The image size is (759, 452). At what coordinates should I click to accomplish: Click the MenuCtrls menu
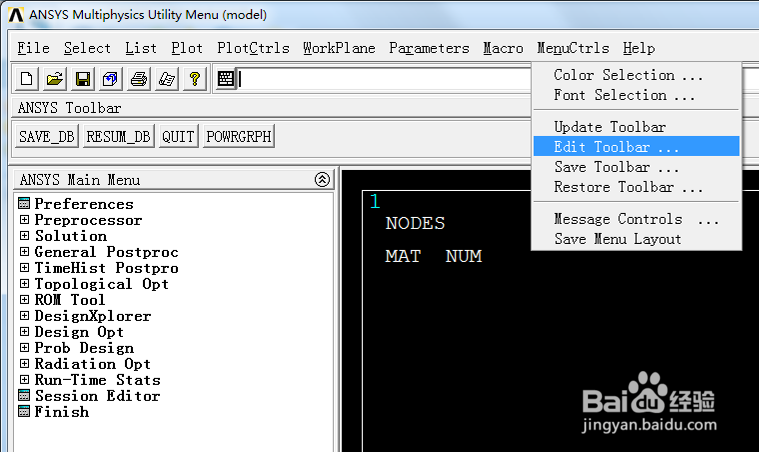click(x=573, y=48)
